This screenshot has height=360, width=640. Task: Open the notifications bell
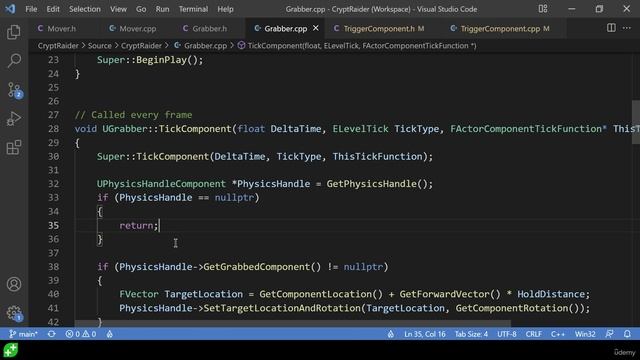(x=627, y=334)
